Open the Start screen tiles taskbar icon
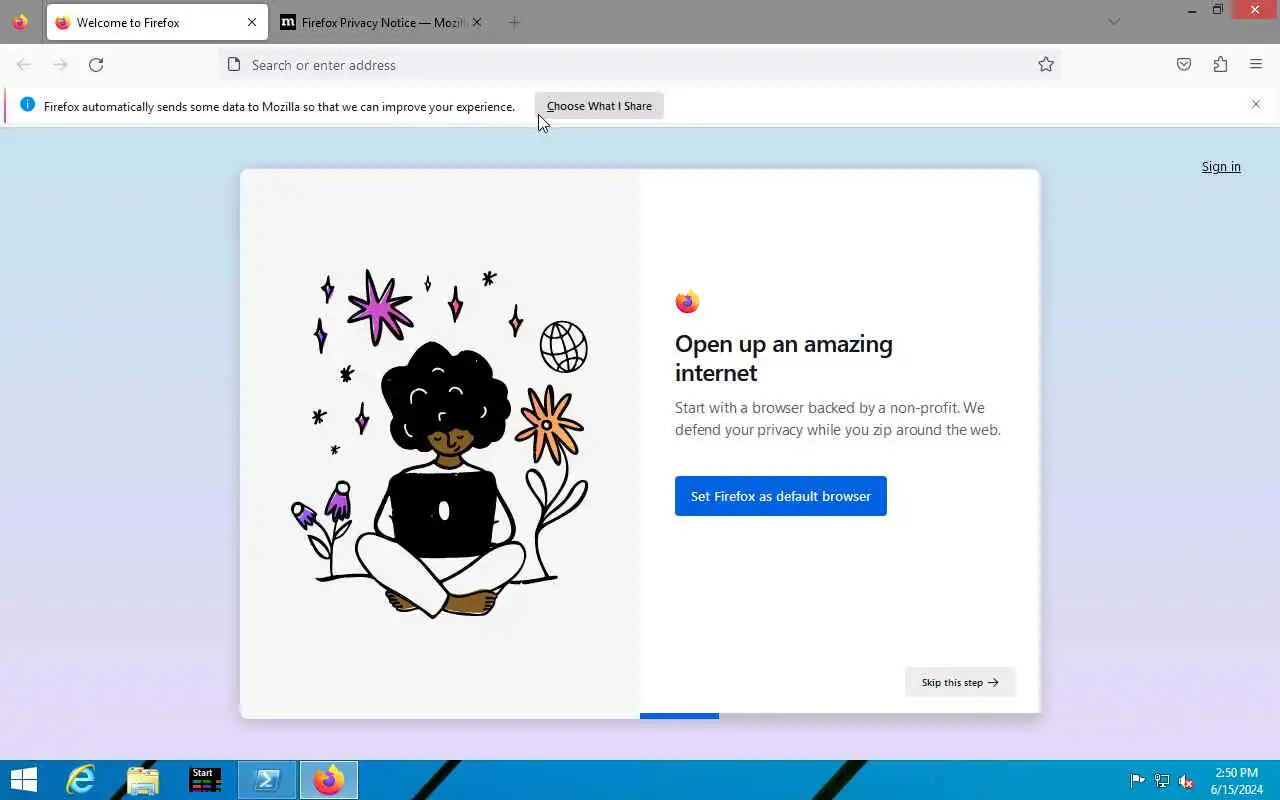 (205, 780)
